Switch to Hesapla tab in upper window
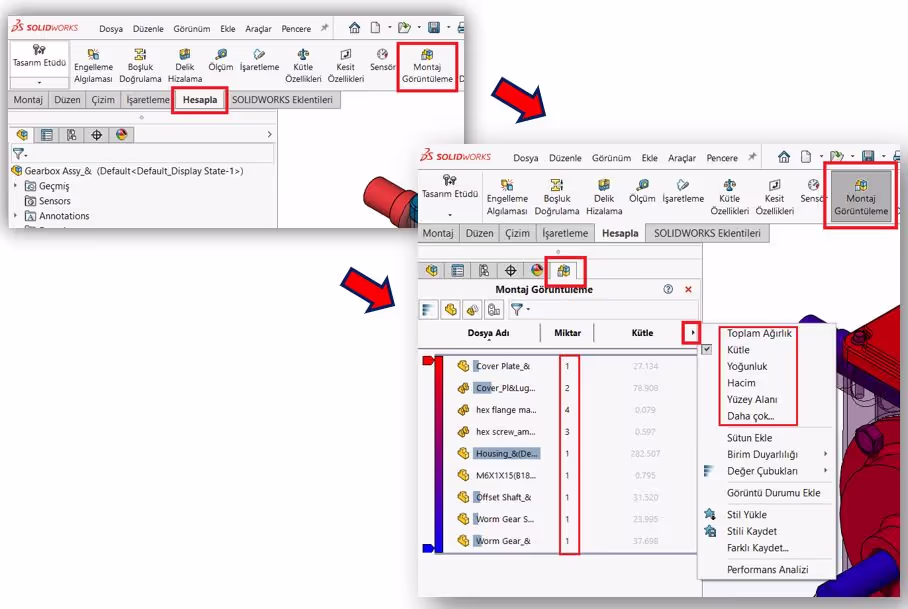Viewport: 908px width, 609px height. point(200,100)
